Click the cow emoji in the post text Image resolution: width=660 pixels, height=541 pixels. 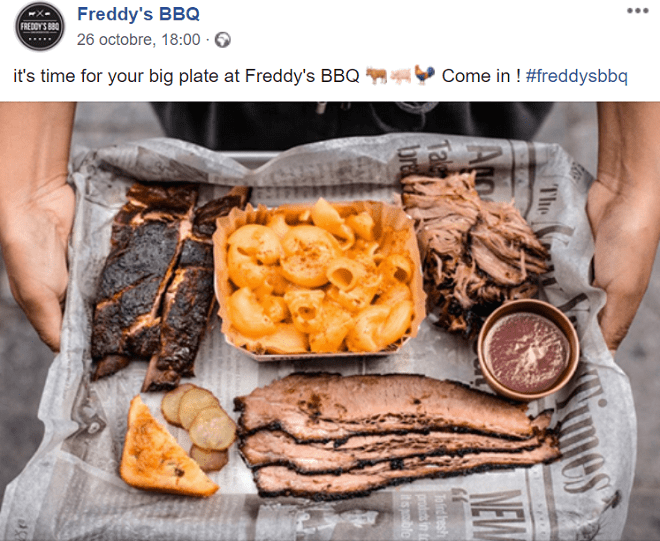[x=376, y=76]
